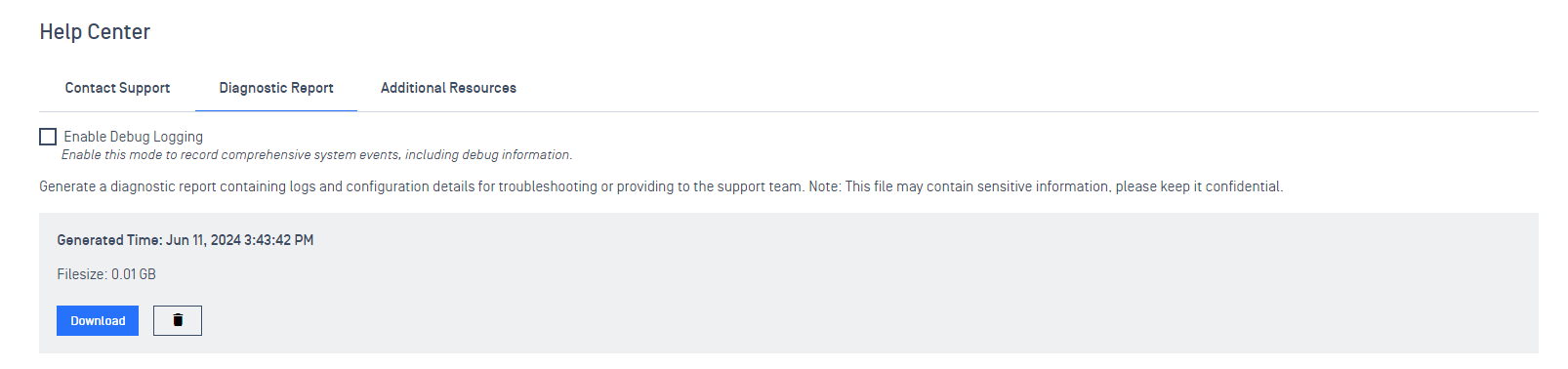Select the 0.01 GB size value
The width and height of the screenshot is (1568, 369).
(x=134, y=274)
